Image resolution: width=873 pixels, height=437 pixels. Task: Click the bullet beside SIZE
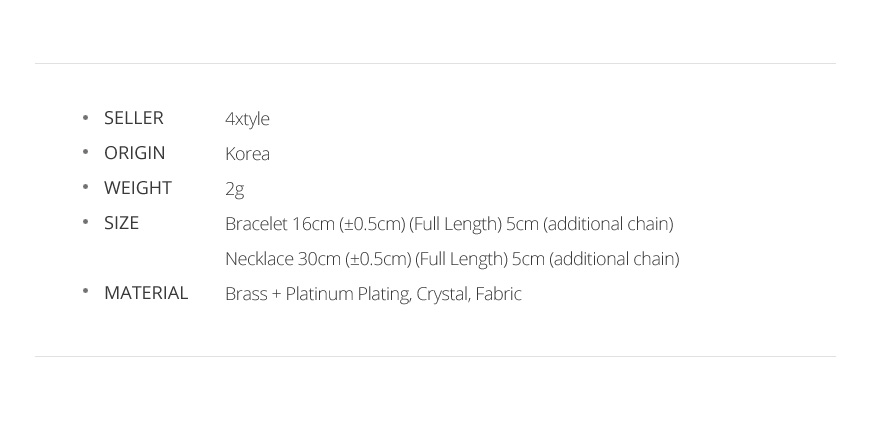pyautogui.click(x=85, y=222)
